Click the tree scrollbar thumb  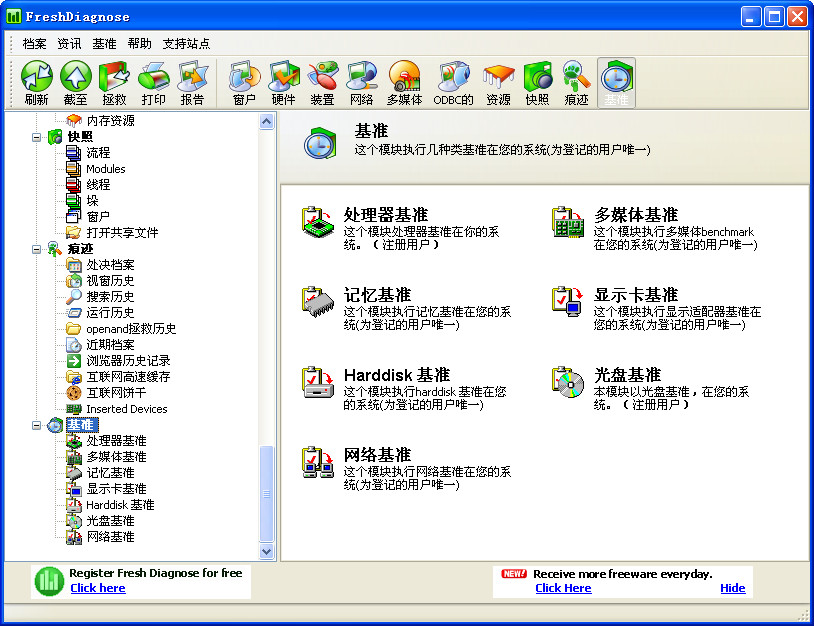click(267, 494)
